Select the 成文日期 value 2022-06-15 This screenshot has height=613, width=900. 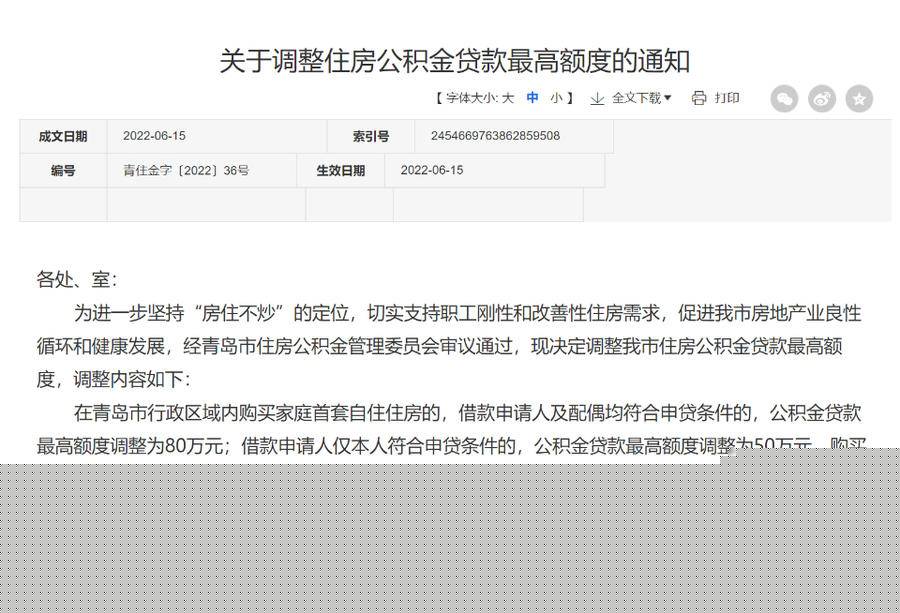pos(154,136)
